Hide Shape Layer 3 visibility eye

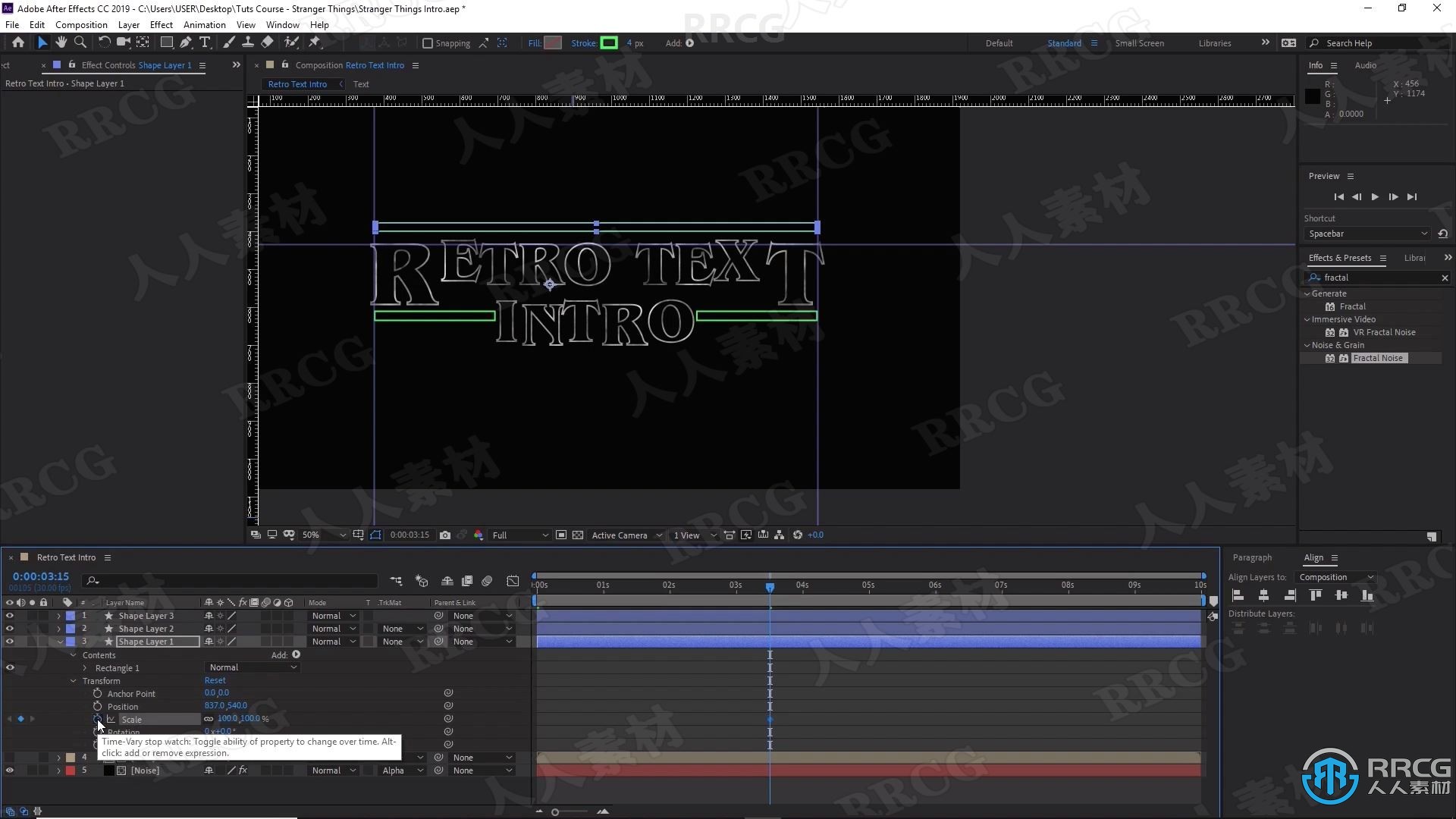pos(10,616)
